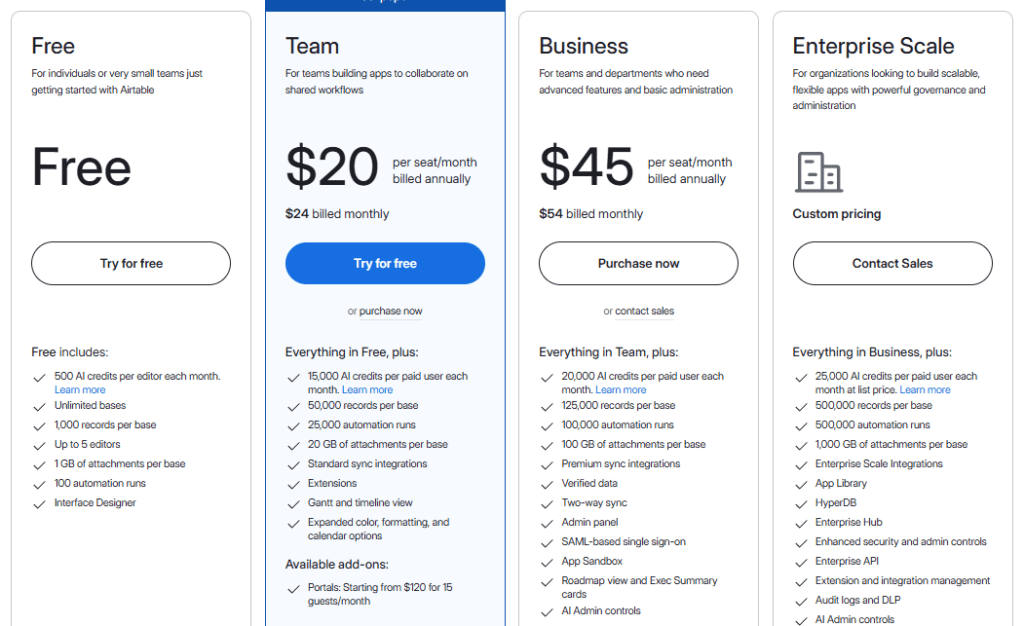The height and width of the screenshot is (626, 1024).
Task: Click the checkmark beside Premium sync integrations
Action: point(548,464)
